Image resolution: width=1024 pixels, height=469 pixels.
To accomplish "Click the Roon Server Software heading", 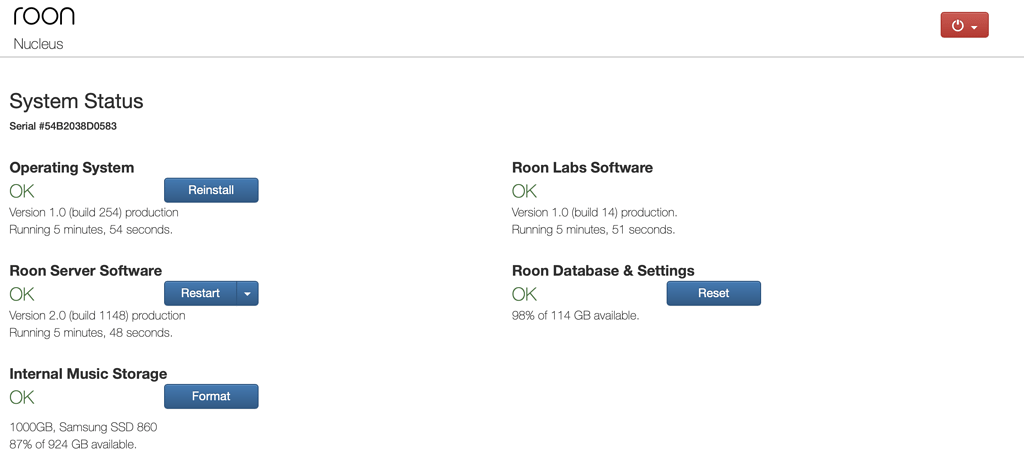I will [86, 270].
